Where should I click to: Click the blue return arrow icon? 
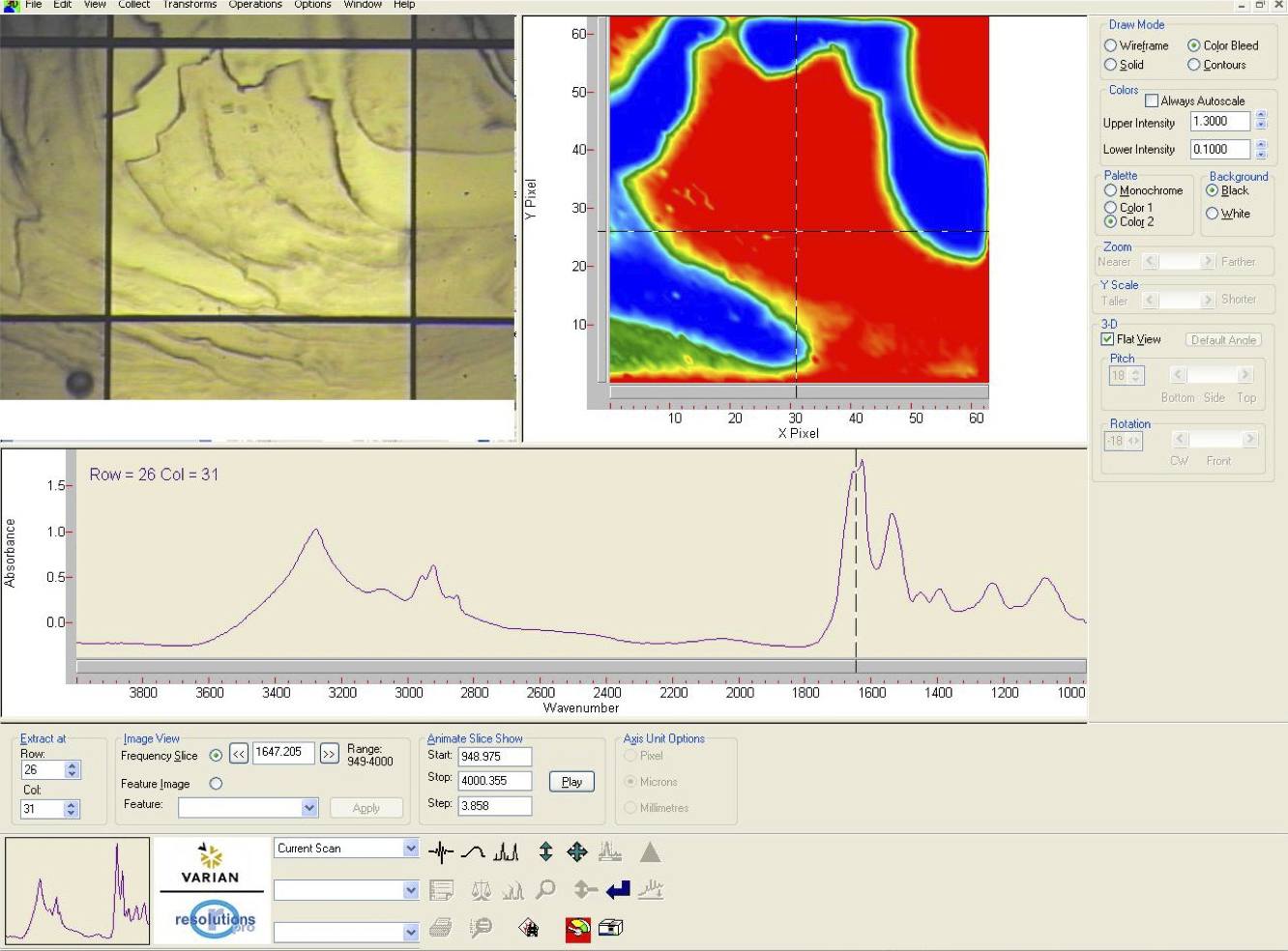(618, 889)
